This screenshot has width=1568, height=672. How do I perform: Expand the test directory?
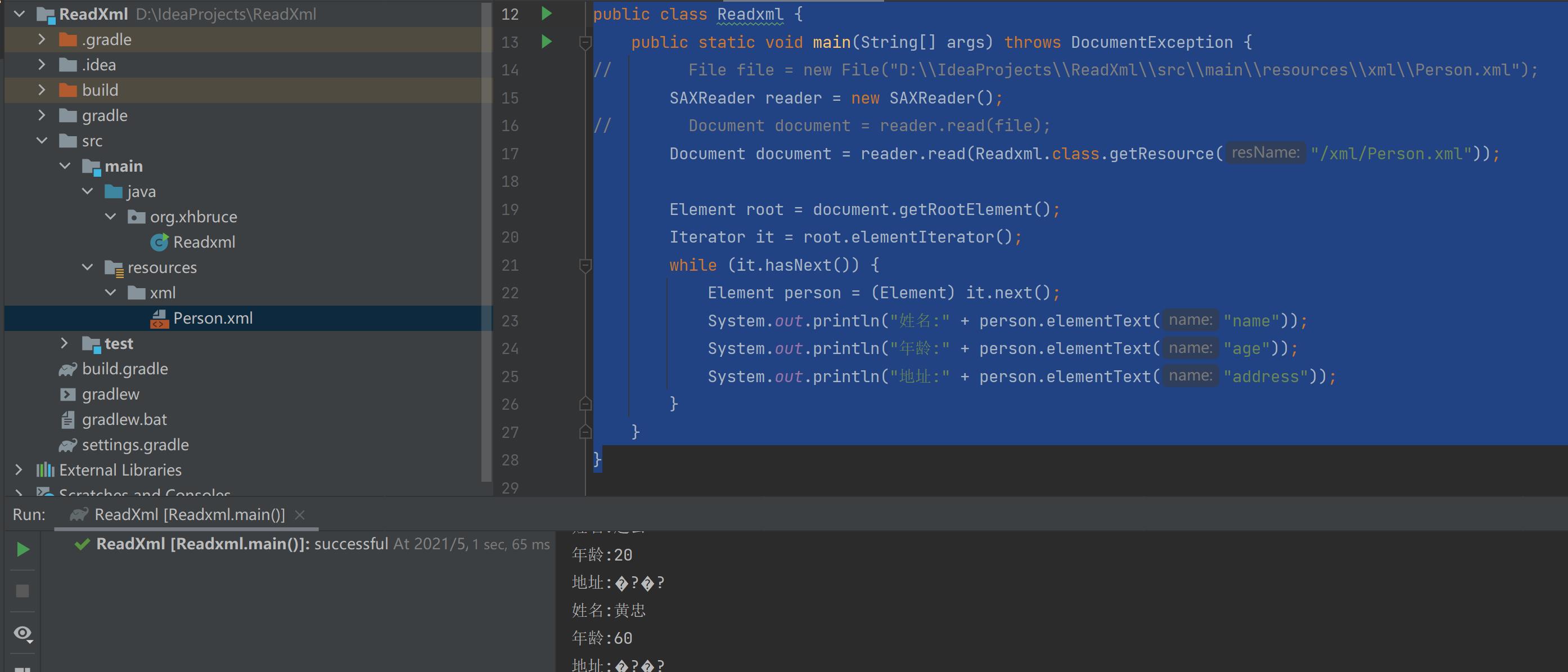62,343
